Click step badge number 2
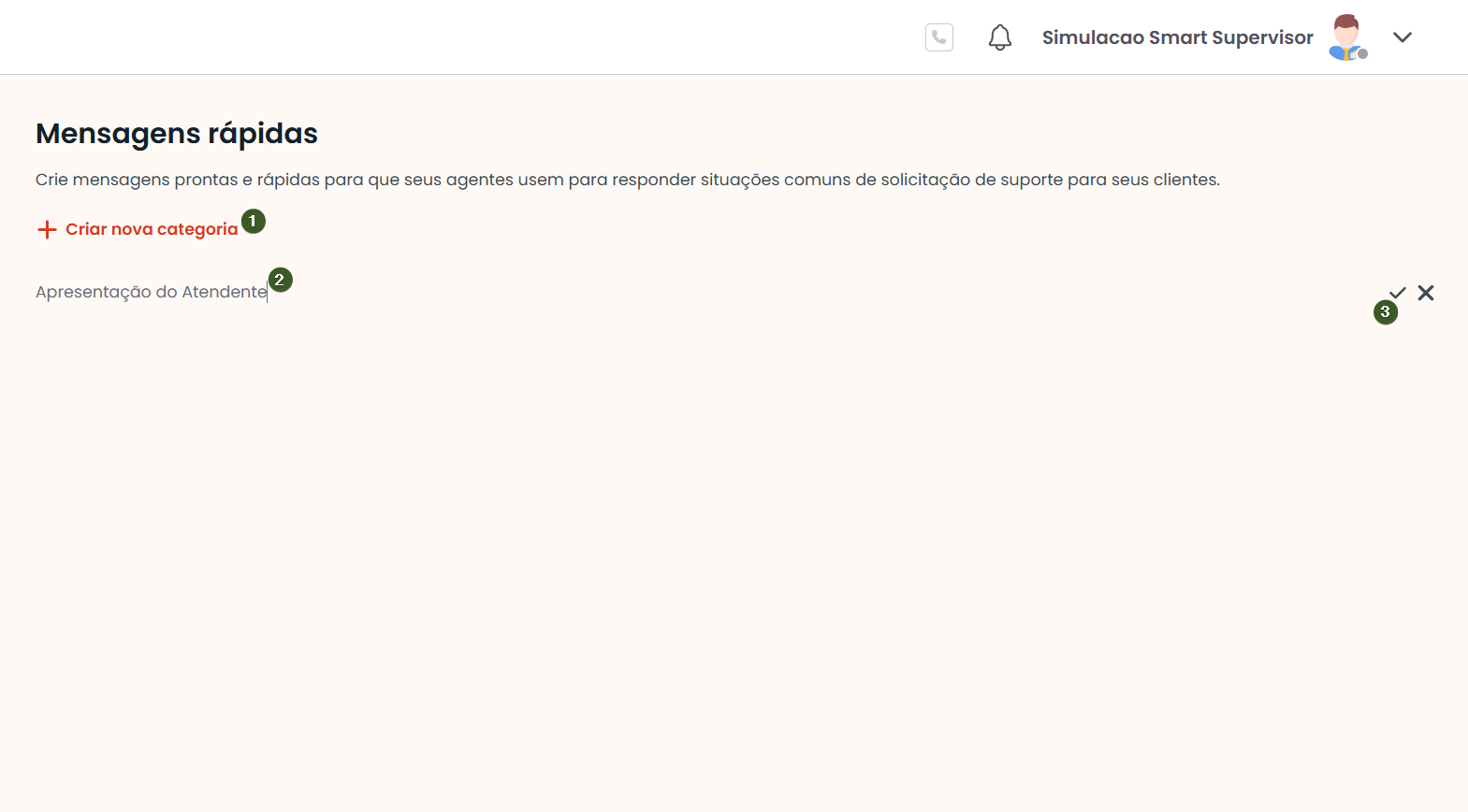The width and height of the screenshot is (1468, 812). (x=280, y=280)
